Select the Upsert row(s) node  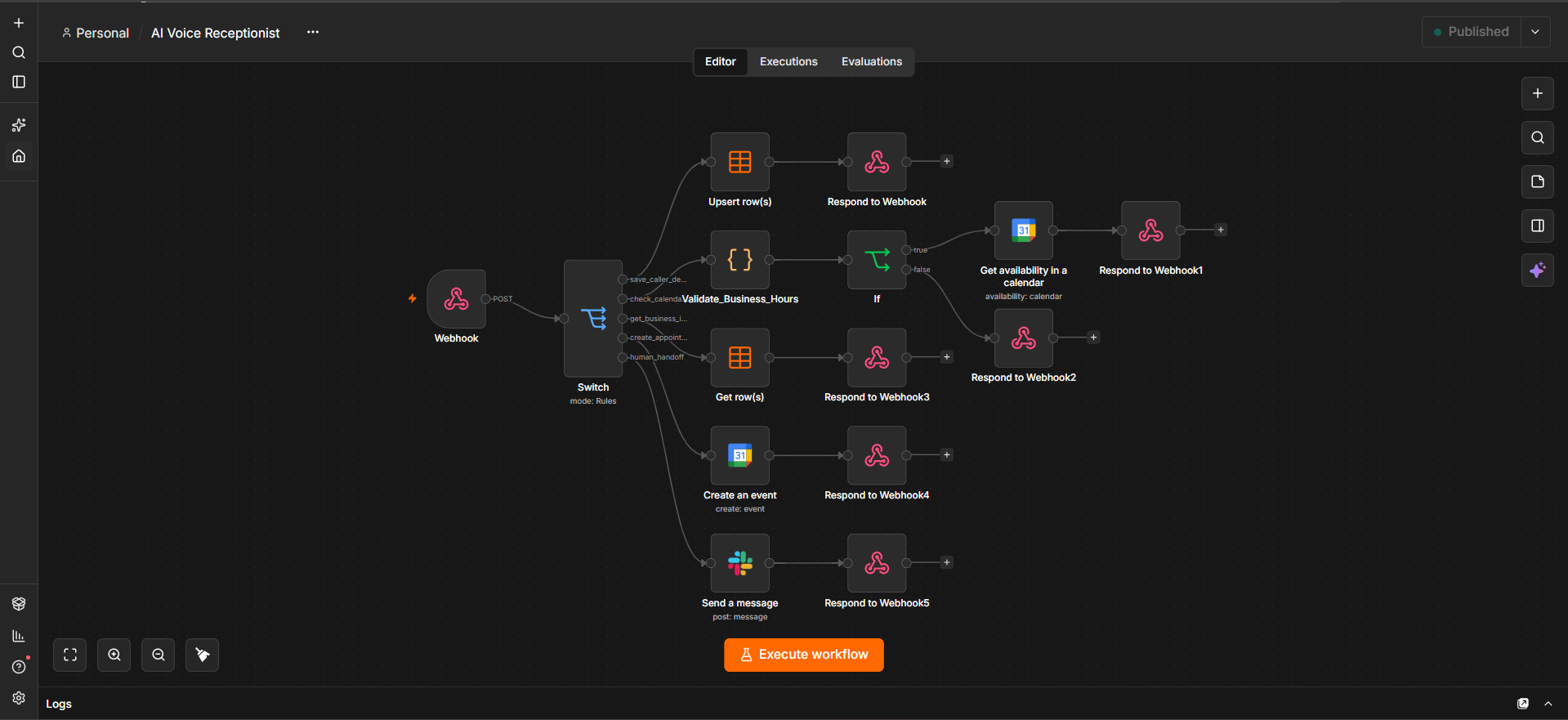740,162
